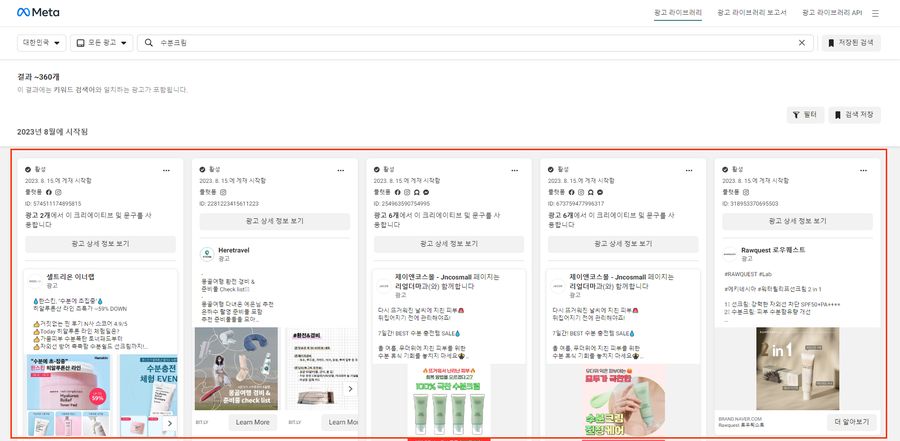900x441 pixels.
Task: Open 셀트리온 이너랩 advertiser name link
Action: click(x=71, y=277)
